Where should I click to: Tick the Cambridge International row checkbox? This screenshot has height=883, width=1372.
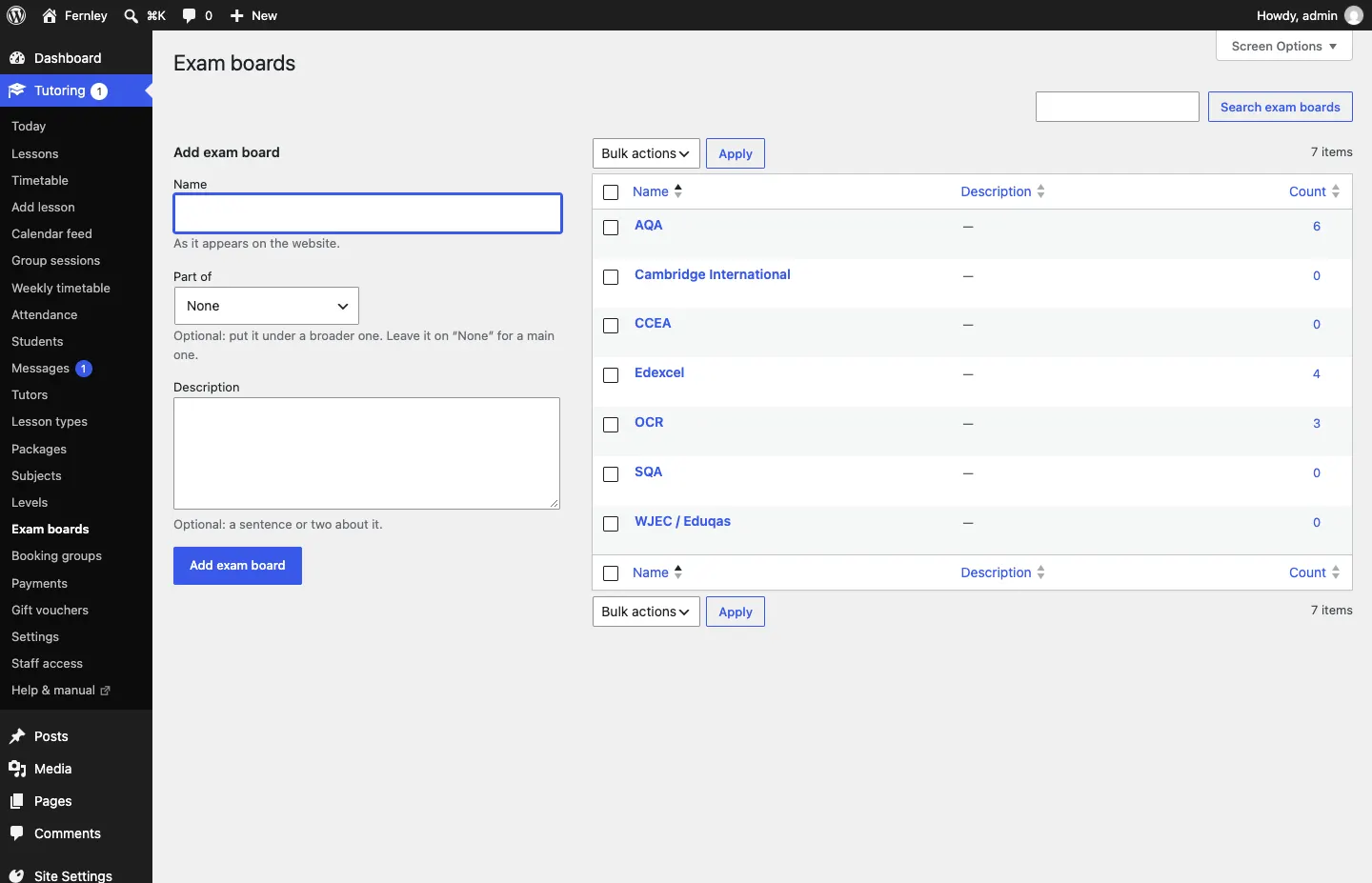(611, 277)
